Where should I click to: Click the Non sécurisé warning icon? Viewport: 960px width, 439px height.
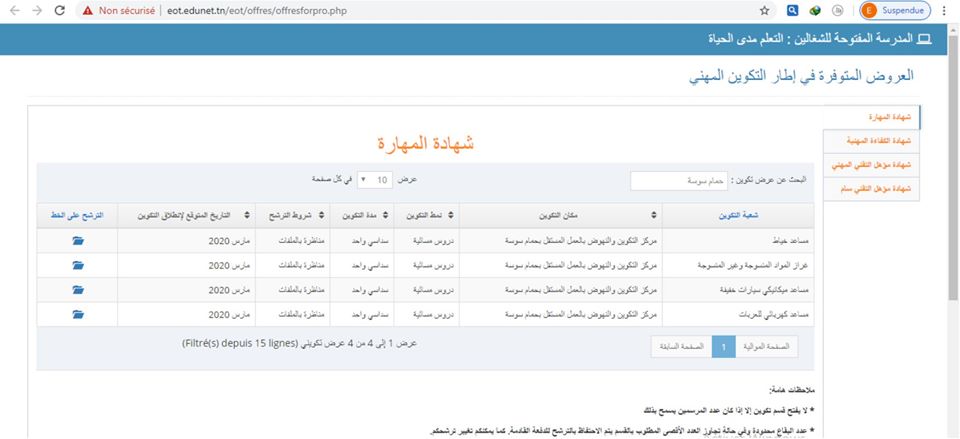pyautogui.click(x=88, y=10)
